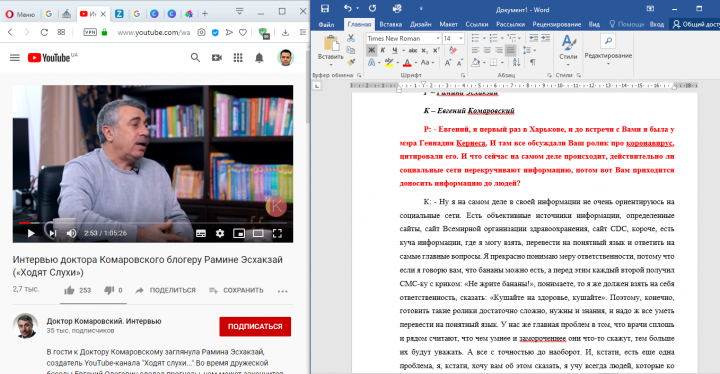Click the Общий доступ share button in Word

(x=696, y=24)
